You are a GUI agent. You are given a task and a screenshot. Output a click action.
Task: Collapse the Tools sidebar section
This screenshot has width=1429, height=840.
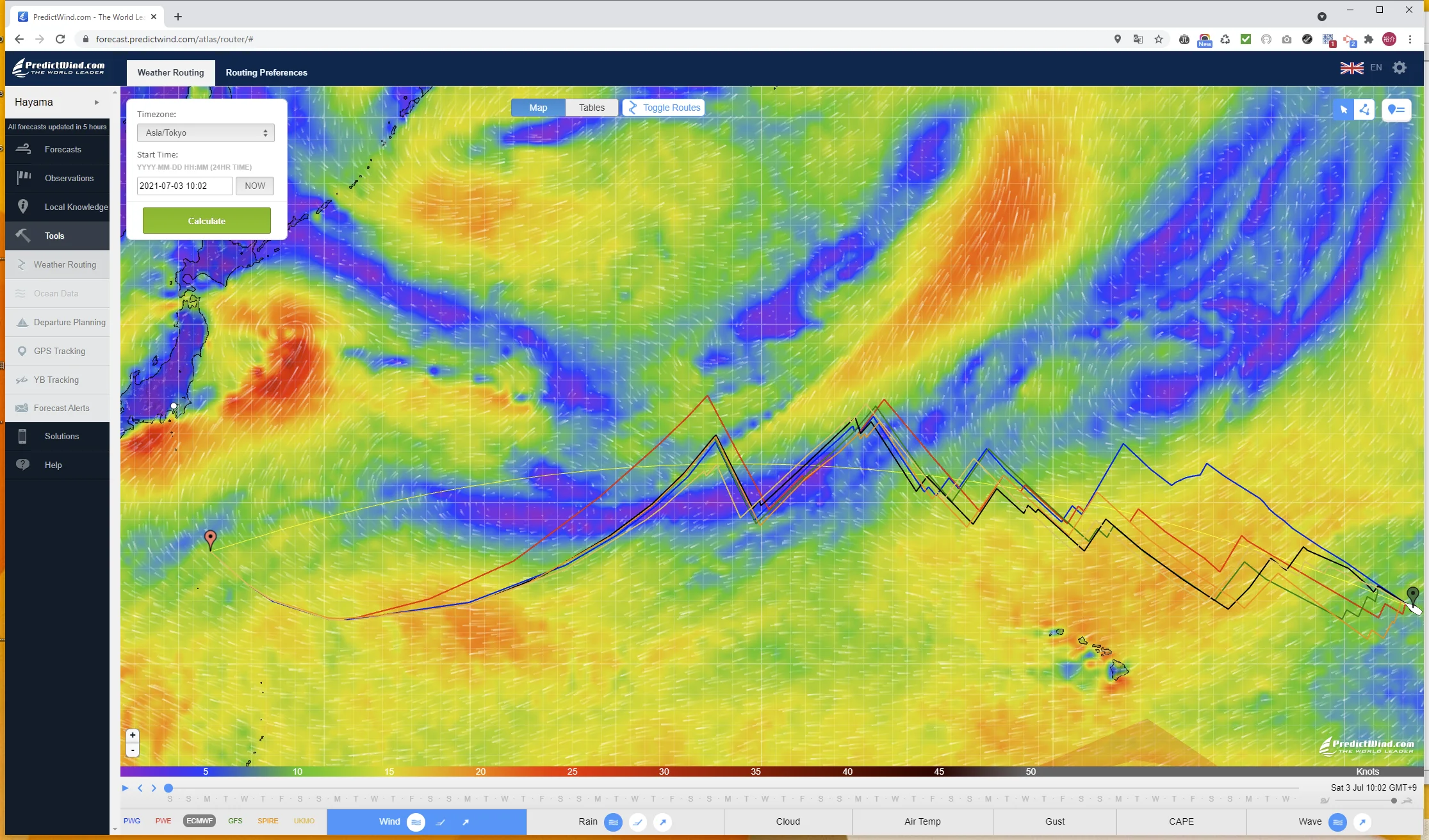[57, 236]
